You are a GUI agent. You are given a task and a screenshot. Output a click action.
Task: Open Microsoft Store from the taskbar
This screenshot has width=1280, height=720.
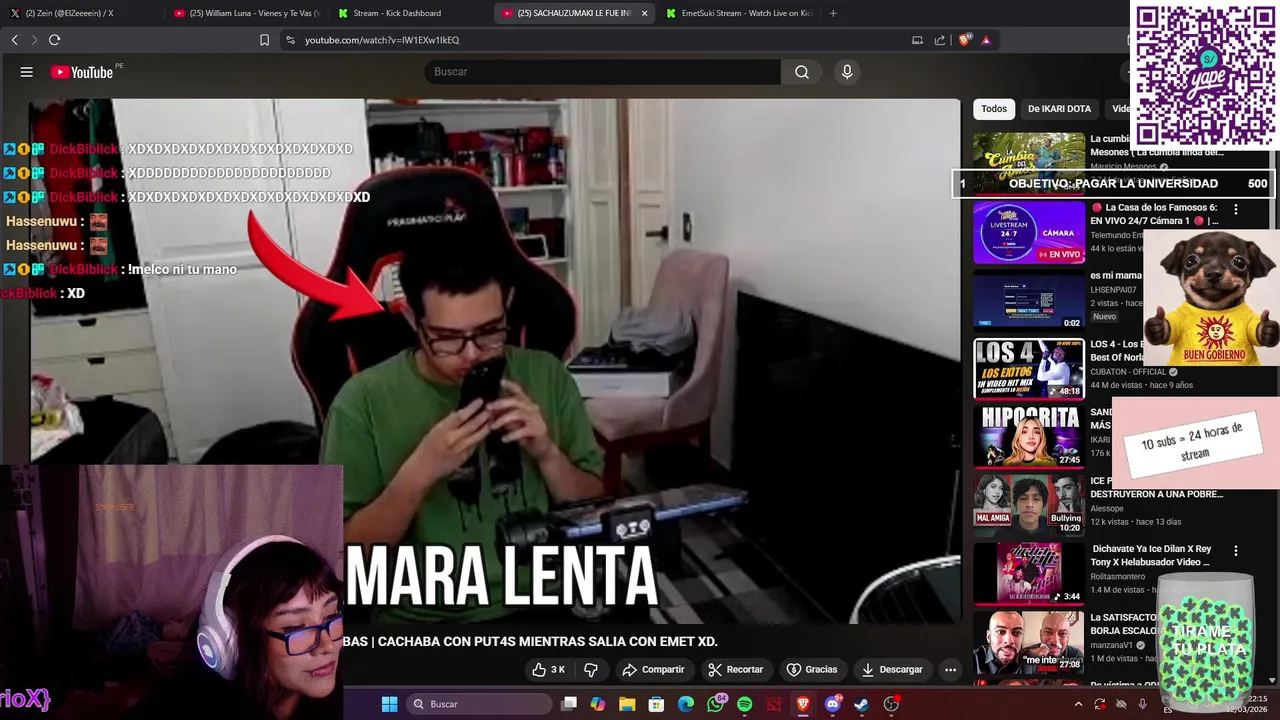click(x=656, y=704)
